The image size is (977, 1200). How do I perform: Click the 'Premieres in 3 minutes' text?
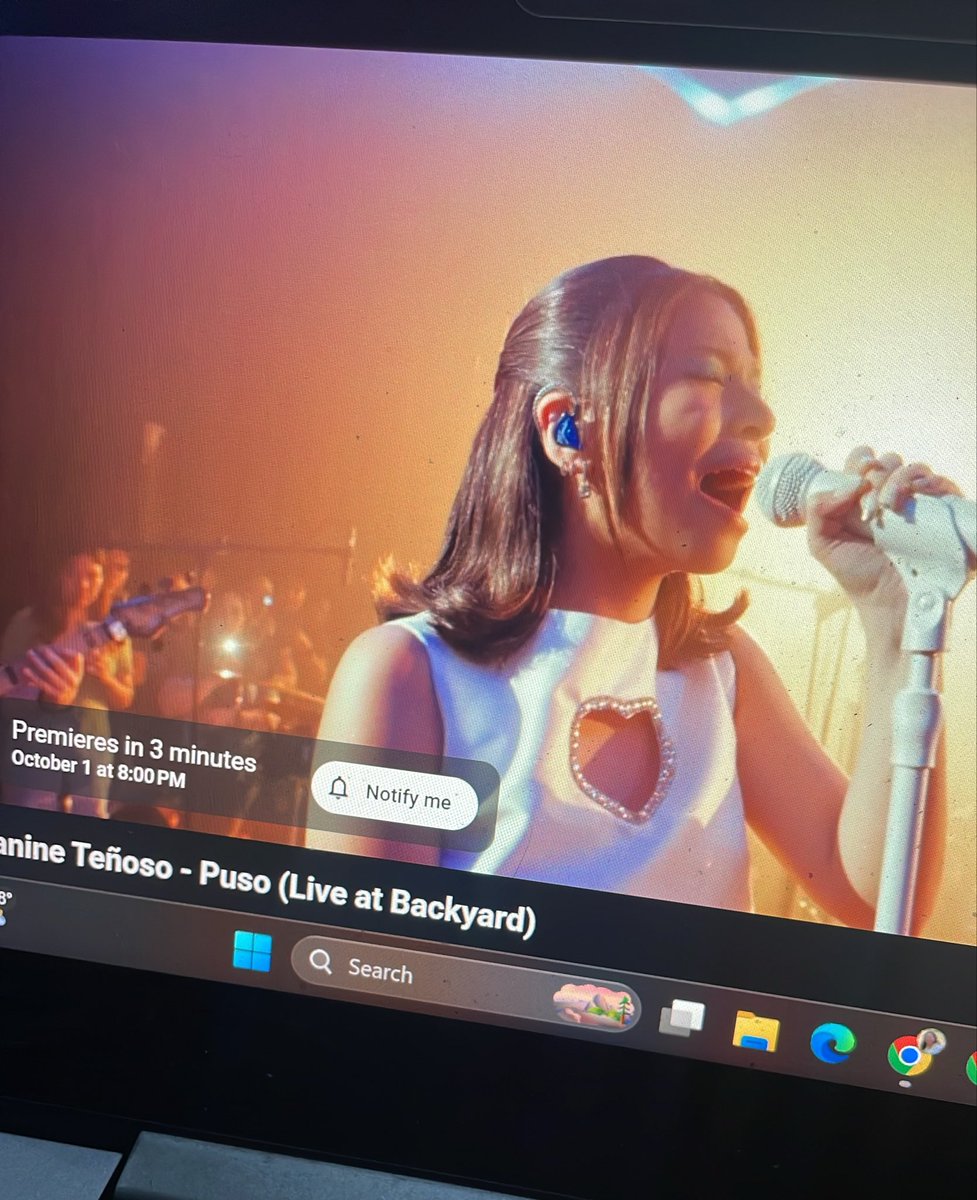pos(133,745)
